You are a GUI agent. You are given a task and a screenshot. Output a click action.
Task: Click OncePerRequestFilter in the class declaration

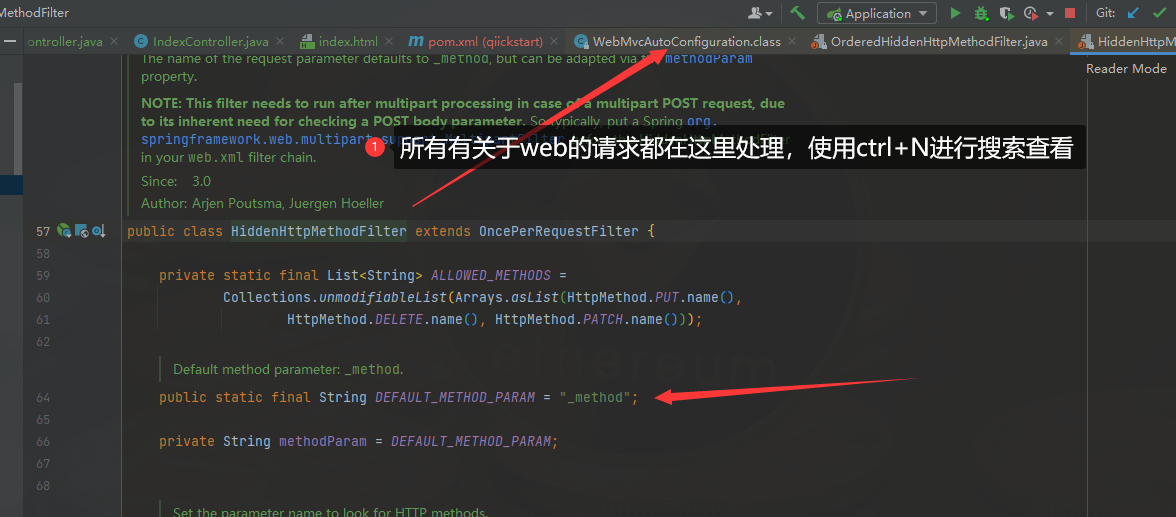(x=559, y=231)
